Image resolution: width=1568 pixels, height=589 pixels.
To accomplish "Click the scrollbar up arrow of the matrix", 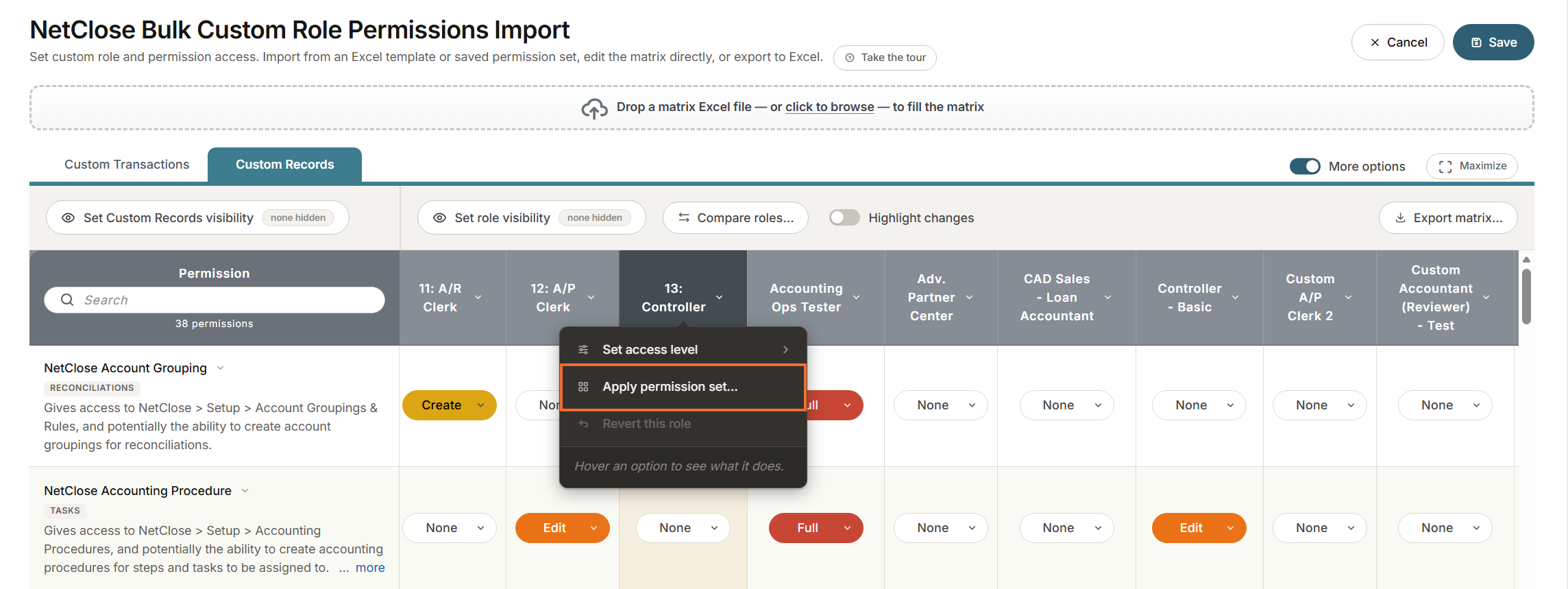I will [1526, 260].
